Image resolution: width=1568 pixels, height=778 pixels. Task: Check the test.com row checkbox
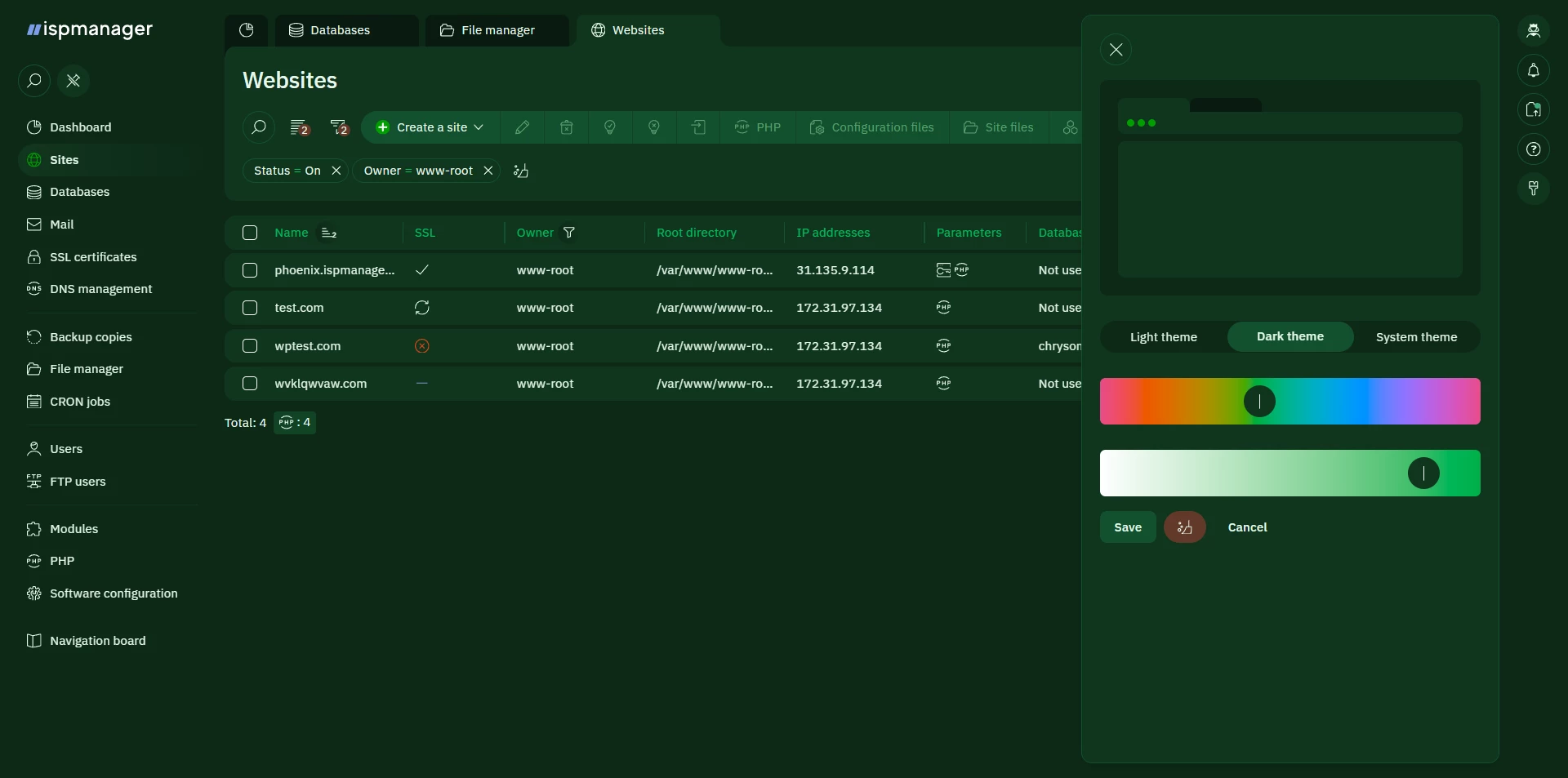[249, 309]
